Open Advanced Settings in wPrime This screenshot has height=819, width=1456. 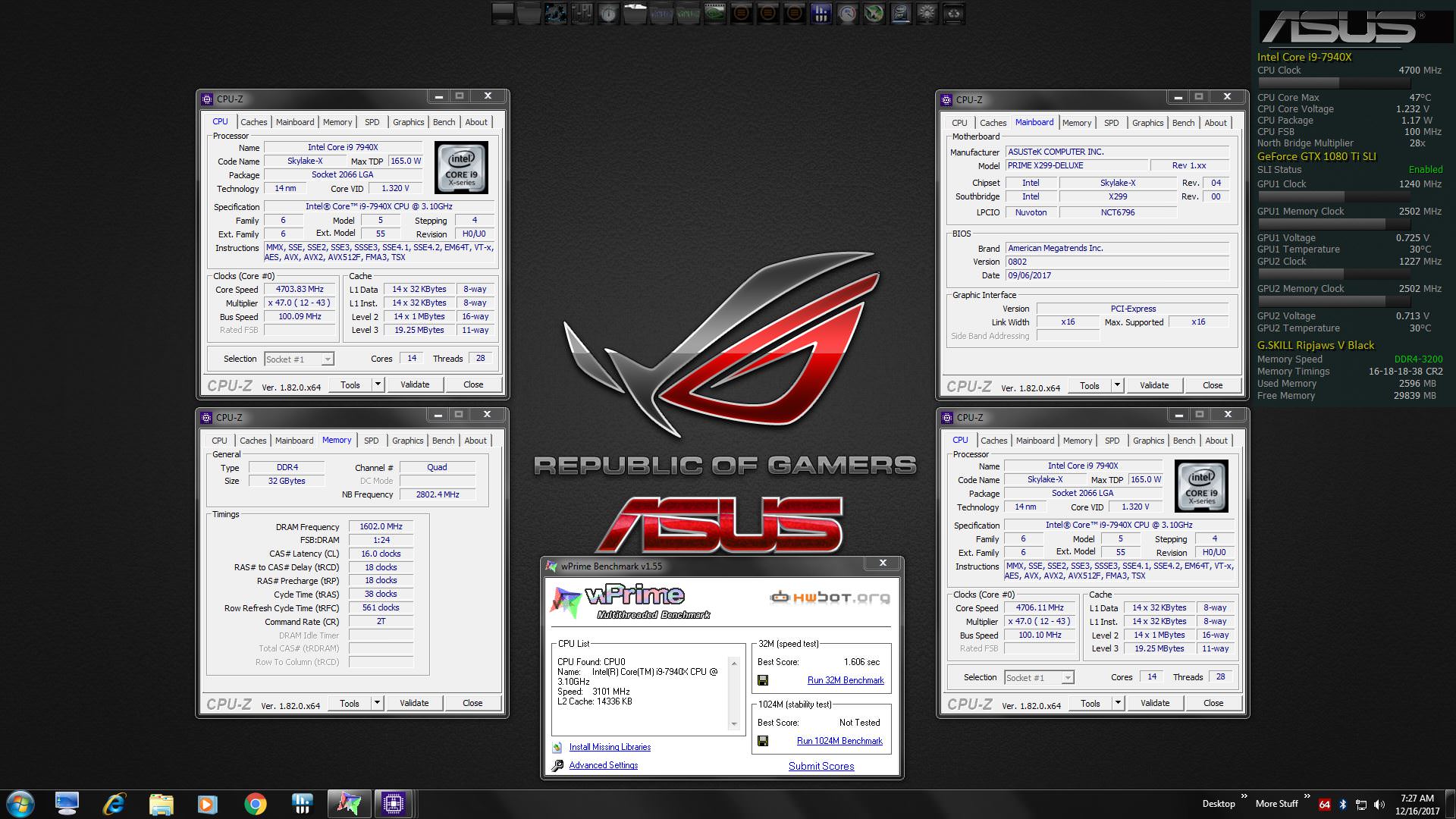click(x=604, y=765)
